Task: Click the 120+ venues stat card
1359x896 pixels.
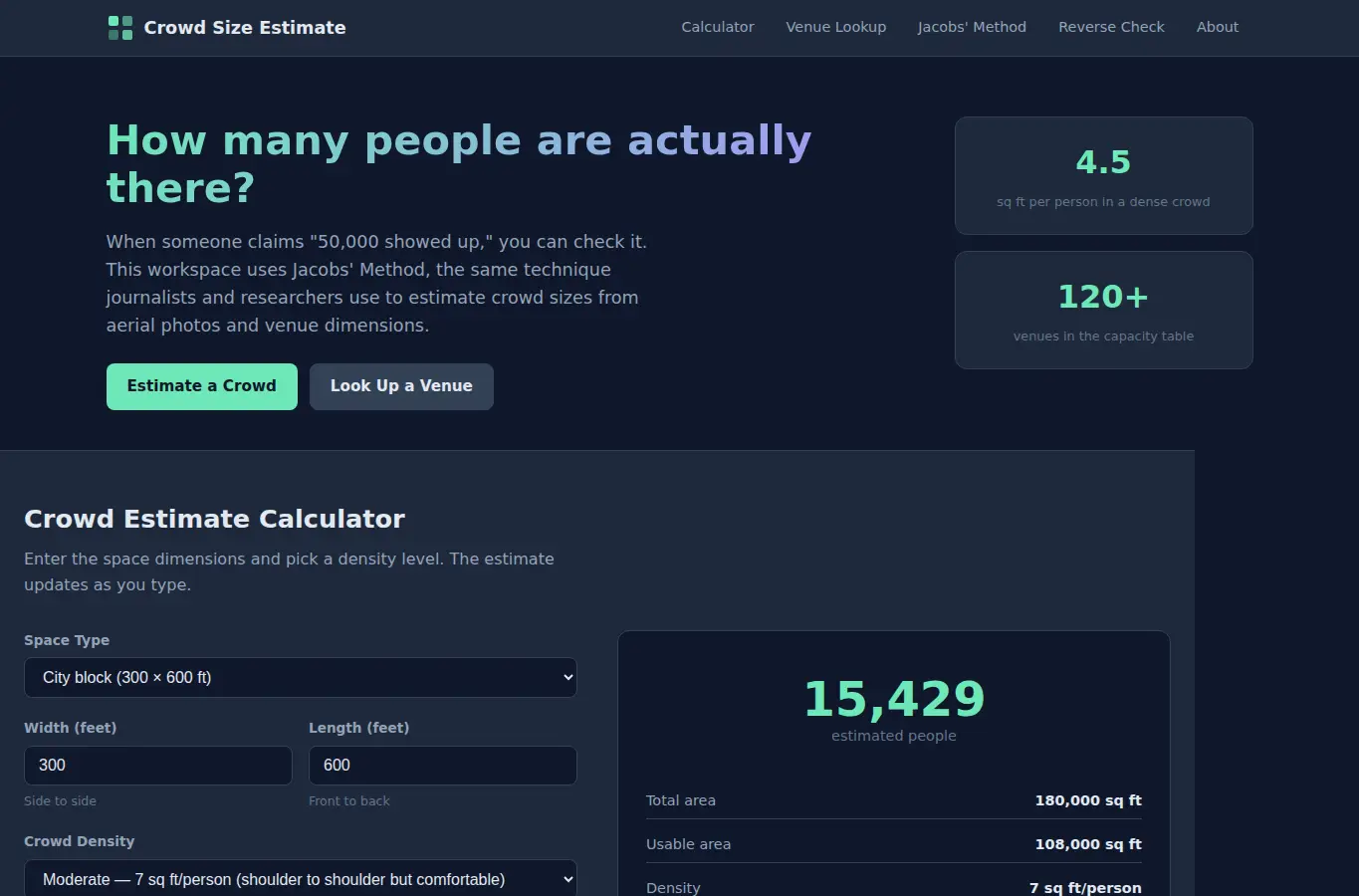Action: (1104, 311)
